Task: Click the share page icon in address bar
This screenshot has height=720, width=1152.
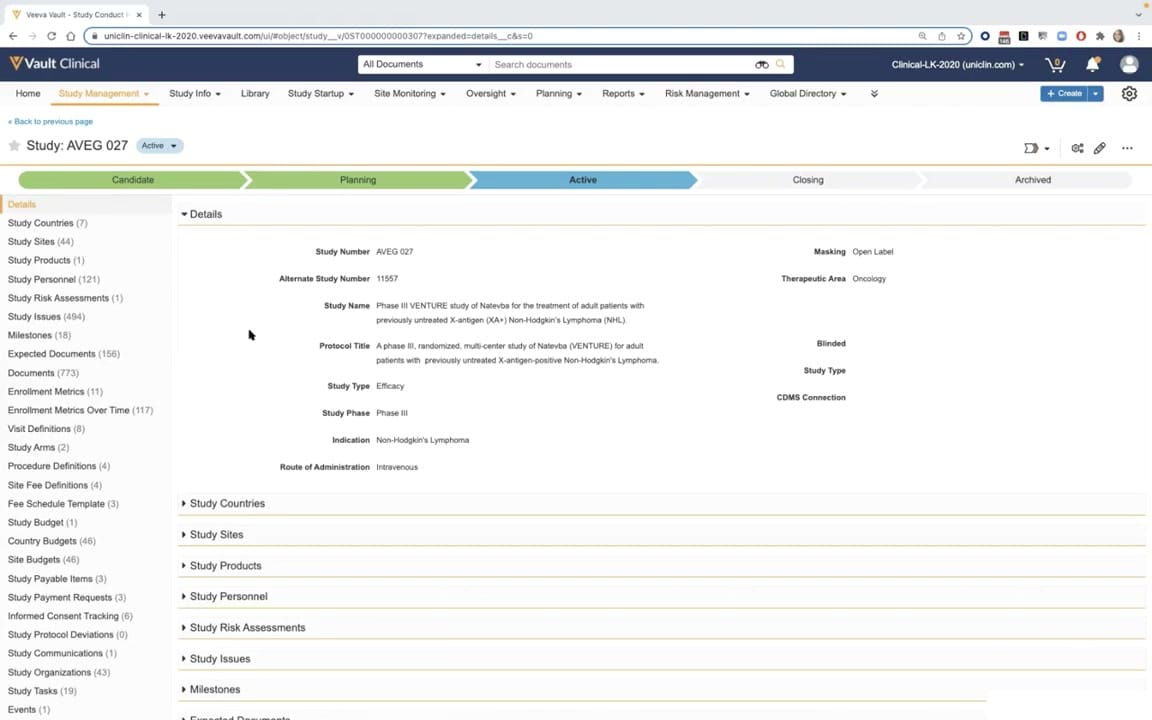Action: (941, 35)
